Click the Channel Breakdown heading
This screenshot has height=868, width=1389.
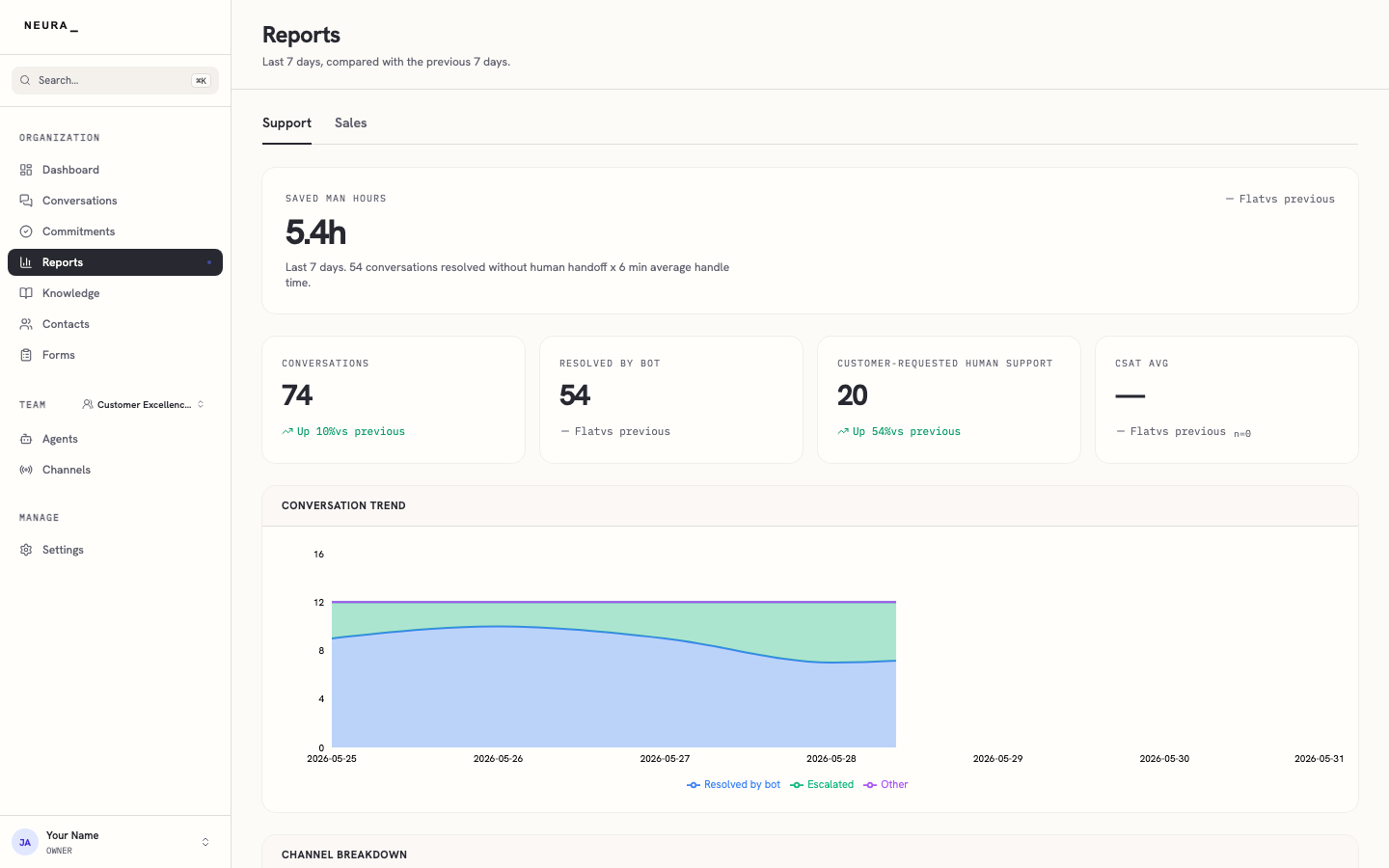[344, 854]
